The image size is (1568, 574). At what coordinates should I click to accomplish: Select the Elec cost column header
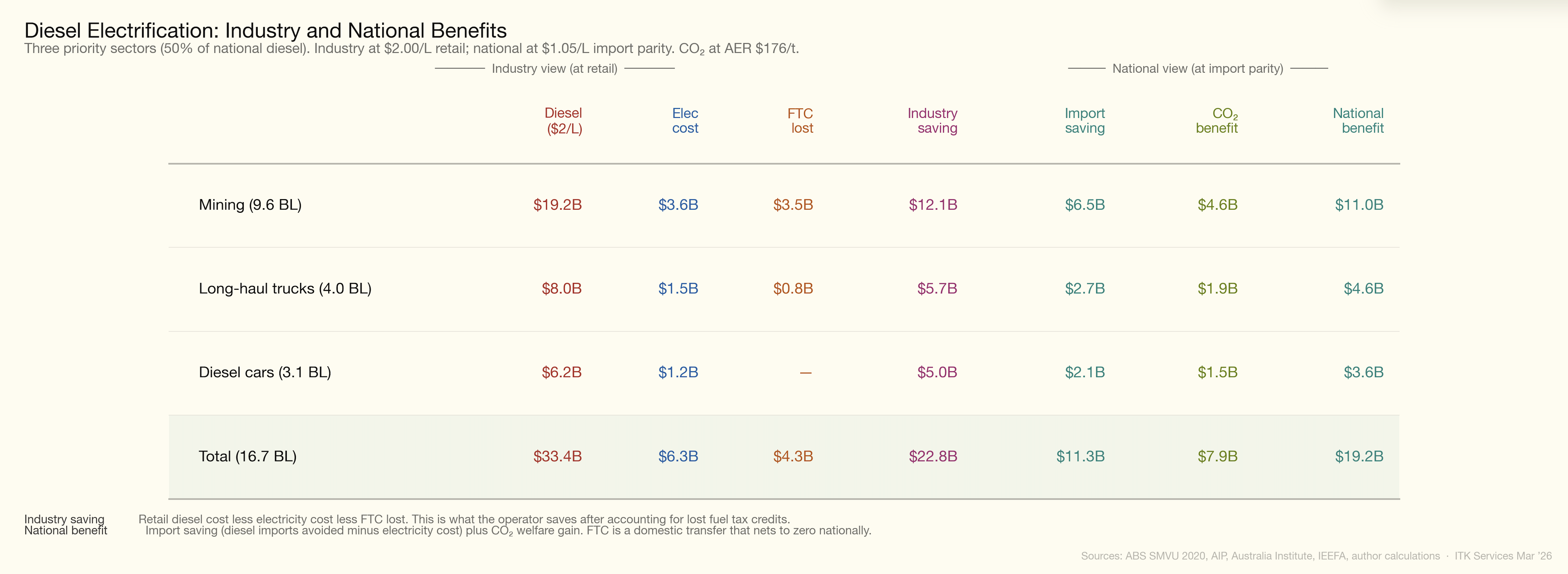tap(685, 120)
